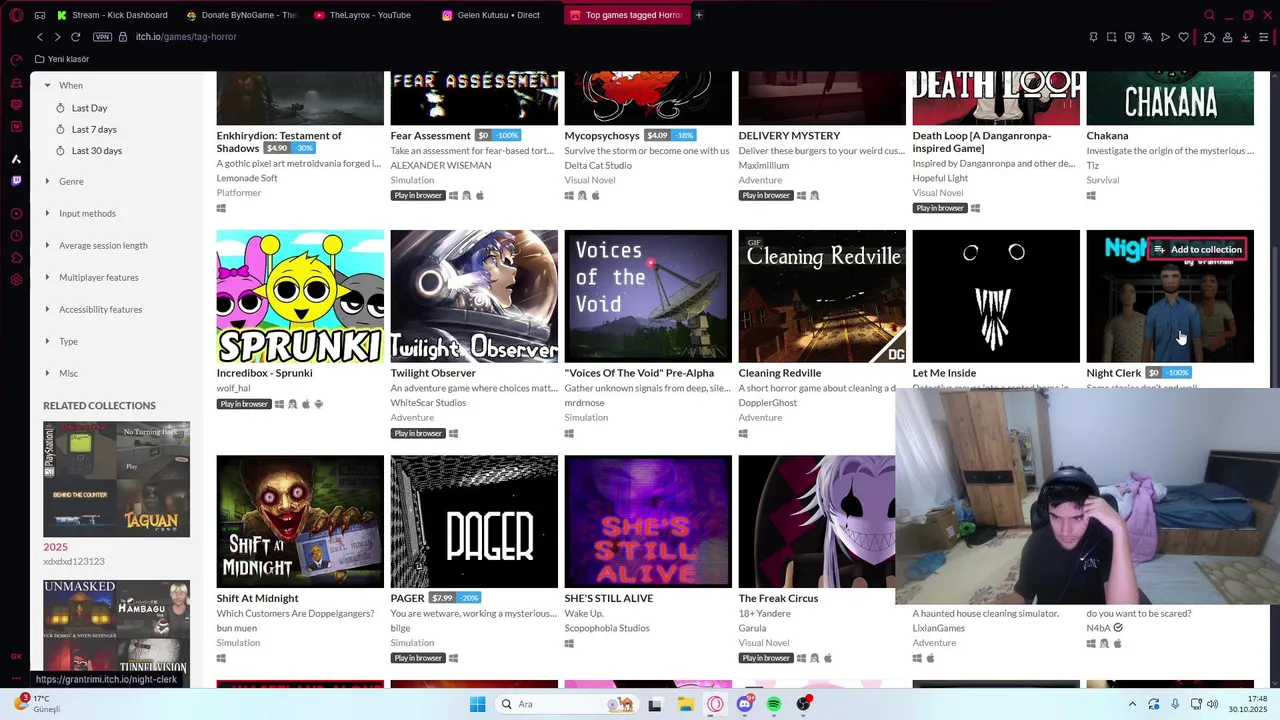Switch to Donate ByNoGame tab
Image resolution: width=1280 pixels, height=720 pixels.
click(242, 15)
